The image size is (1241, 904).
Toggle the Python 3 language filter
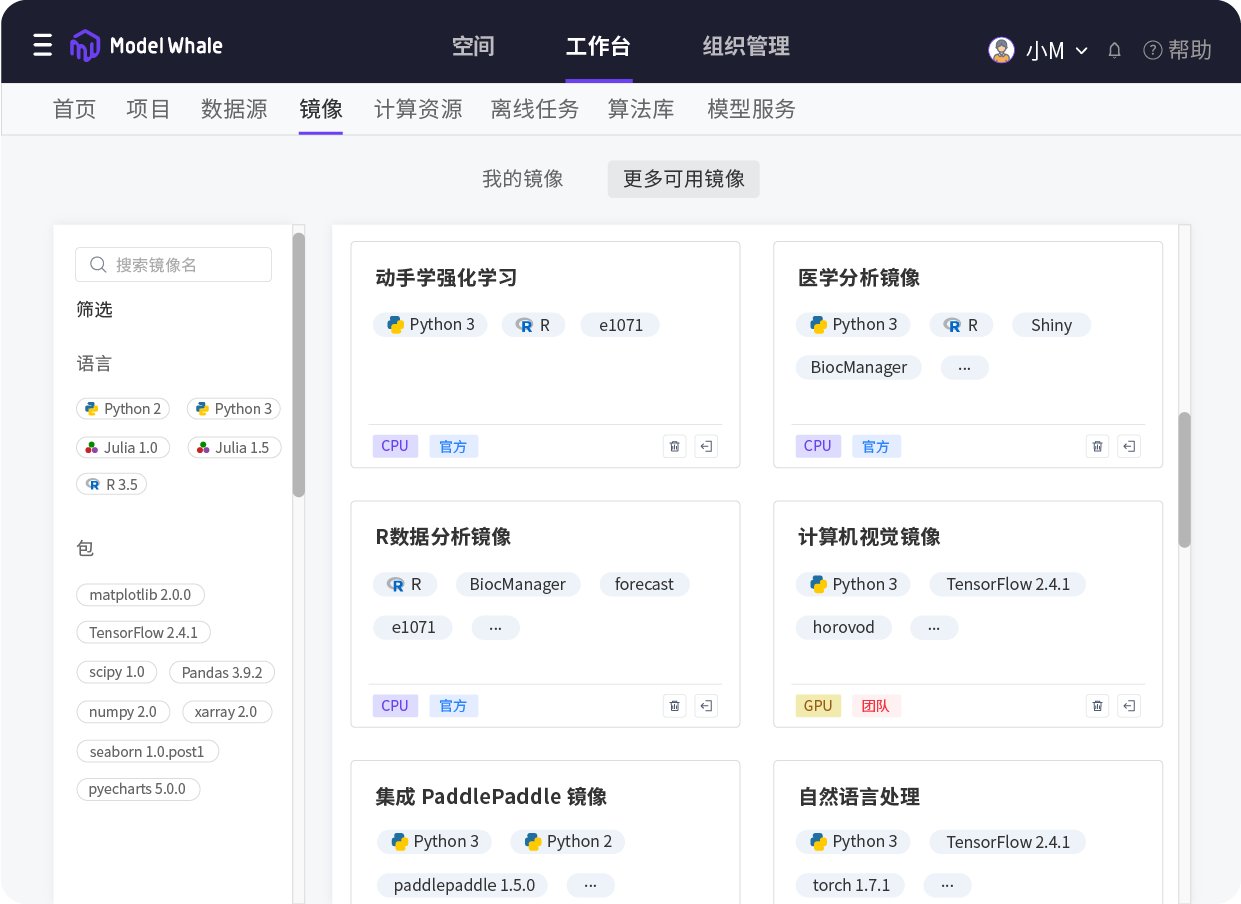(234, 409)
